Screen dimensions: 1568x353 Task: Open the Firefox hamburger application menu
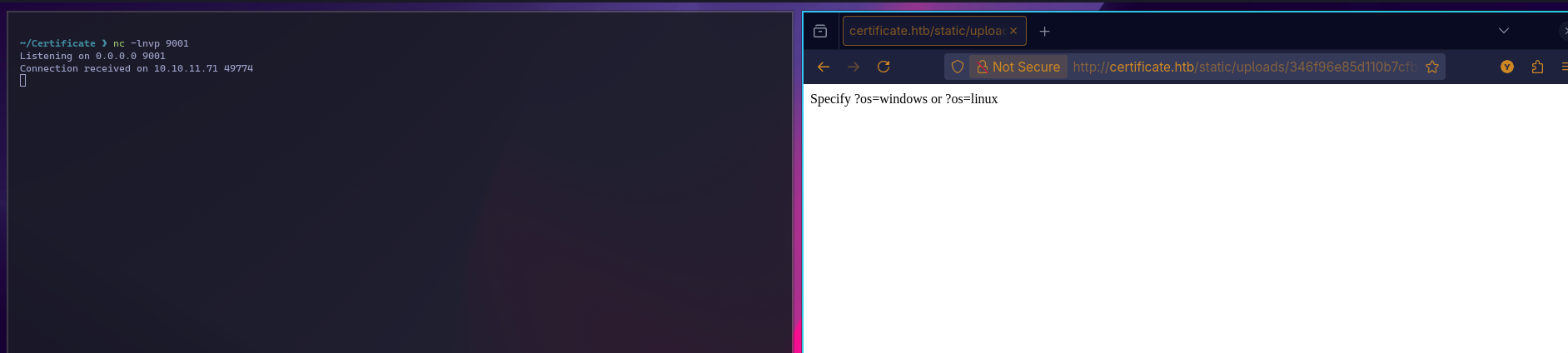(1565, 67)
